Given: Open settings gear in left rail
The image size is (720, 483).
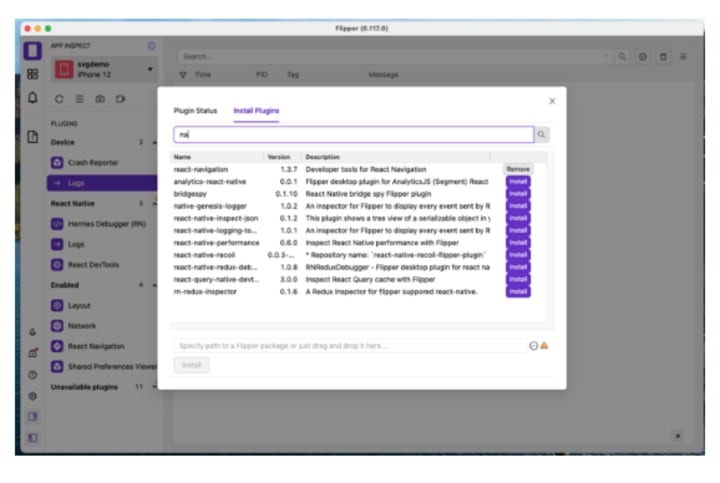Looking at the screenshot, I should (x=33, y=396).
